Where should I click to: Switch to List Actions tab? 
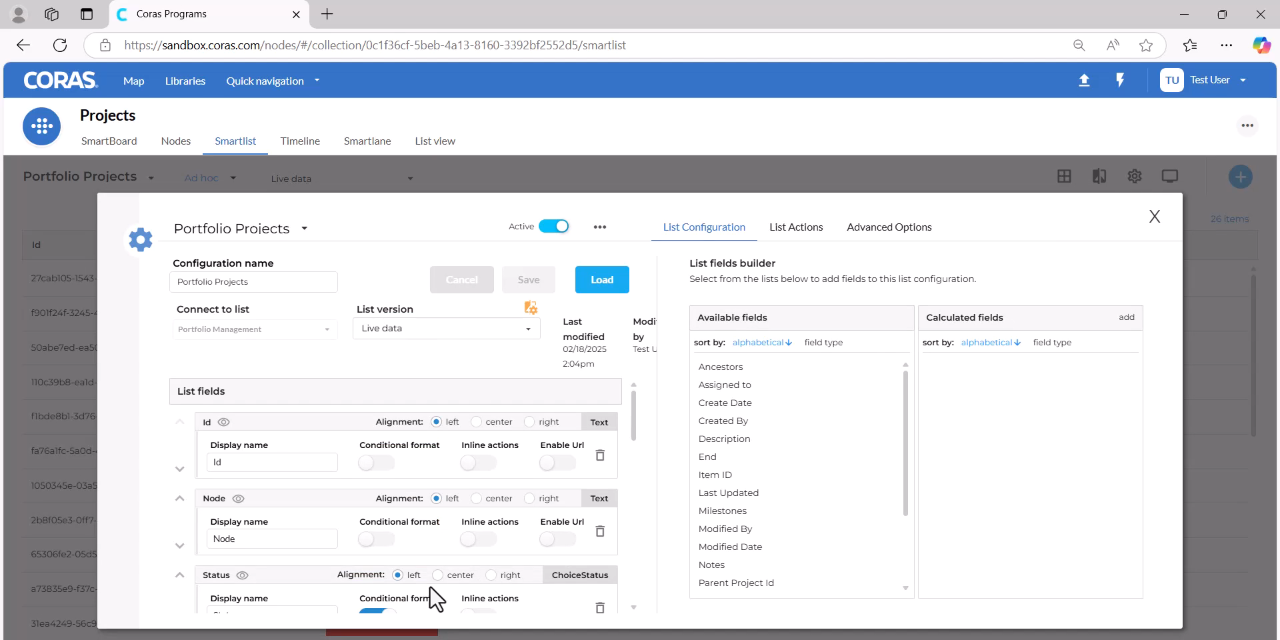click(x=796, y=227)
